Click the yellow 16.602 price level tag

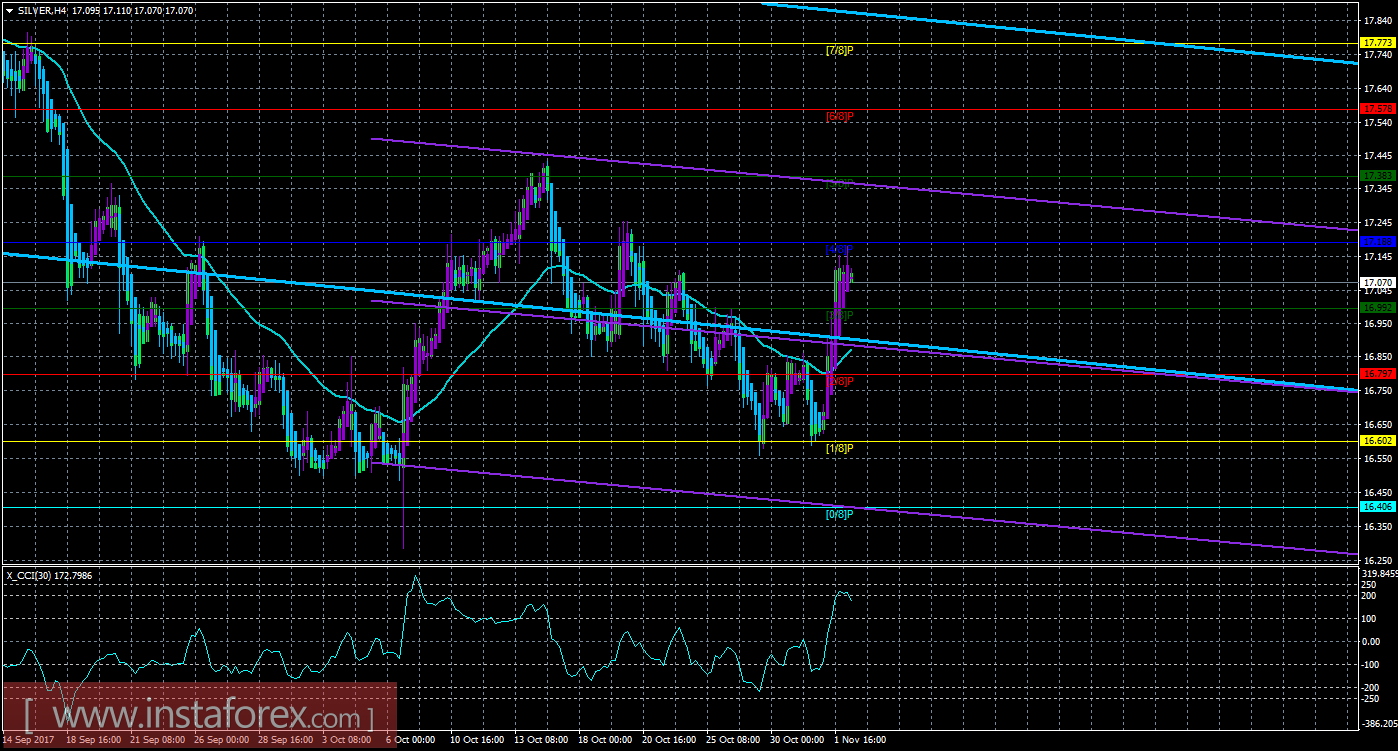coord(1376,440)
